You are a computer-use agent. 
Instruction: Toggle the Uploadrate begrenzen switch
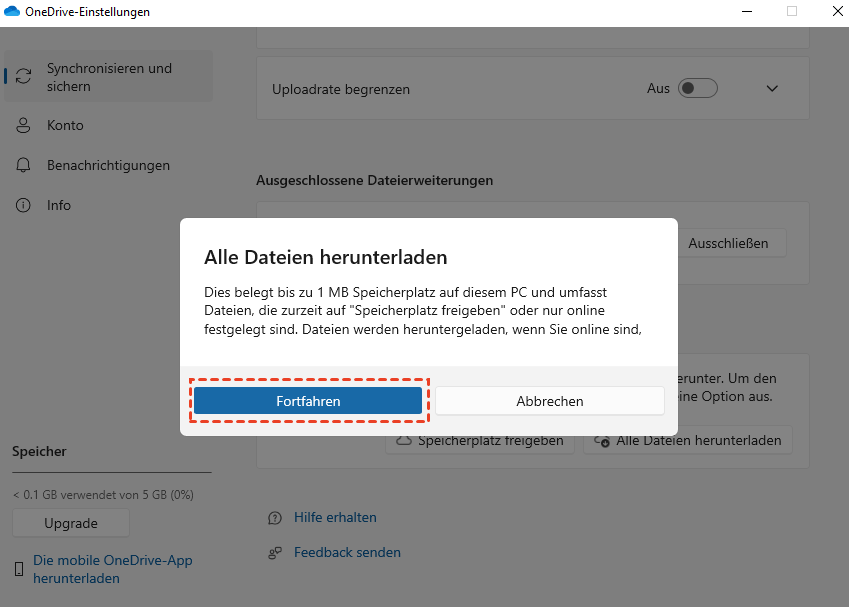[697, 88]
